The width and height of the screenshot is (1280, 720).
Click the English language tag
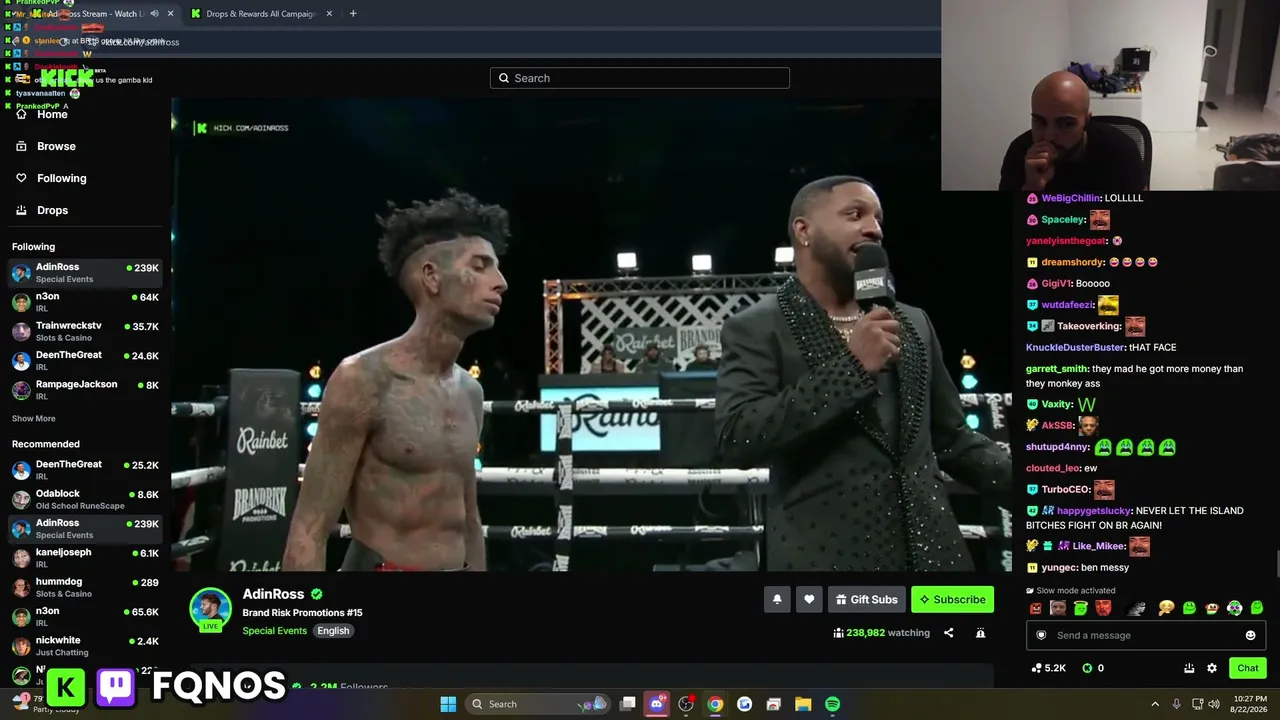click(333, 631)
